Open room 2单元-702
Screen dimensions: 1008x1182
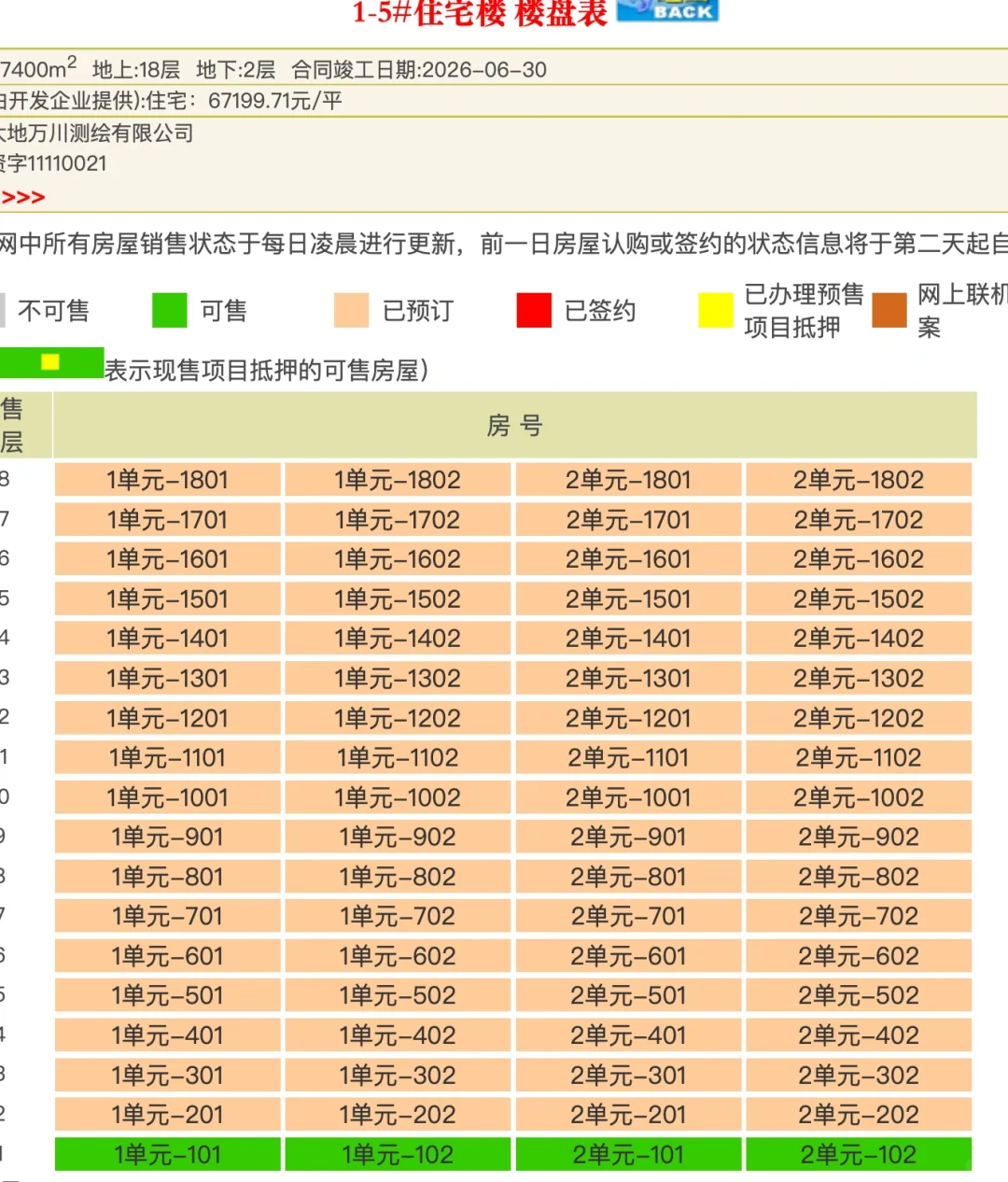pyautogui.click(x=859, y=916)
